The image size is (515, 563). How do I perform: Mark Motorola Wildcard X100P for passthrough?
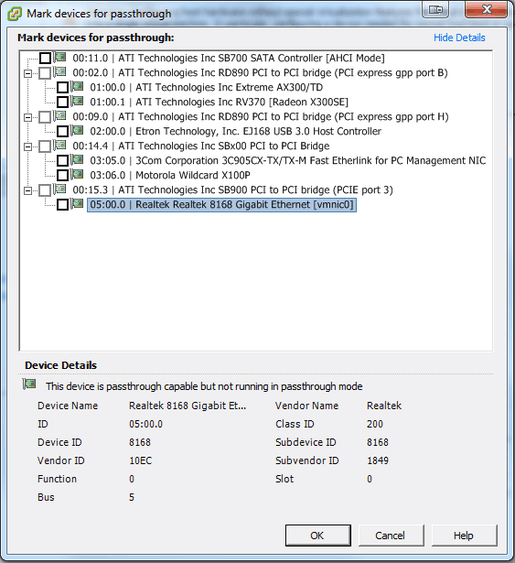[63, 175]
